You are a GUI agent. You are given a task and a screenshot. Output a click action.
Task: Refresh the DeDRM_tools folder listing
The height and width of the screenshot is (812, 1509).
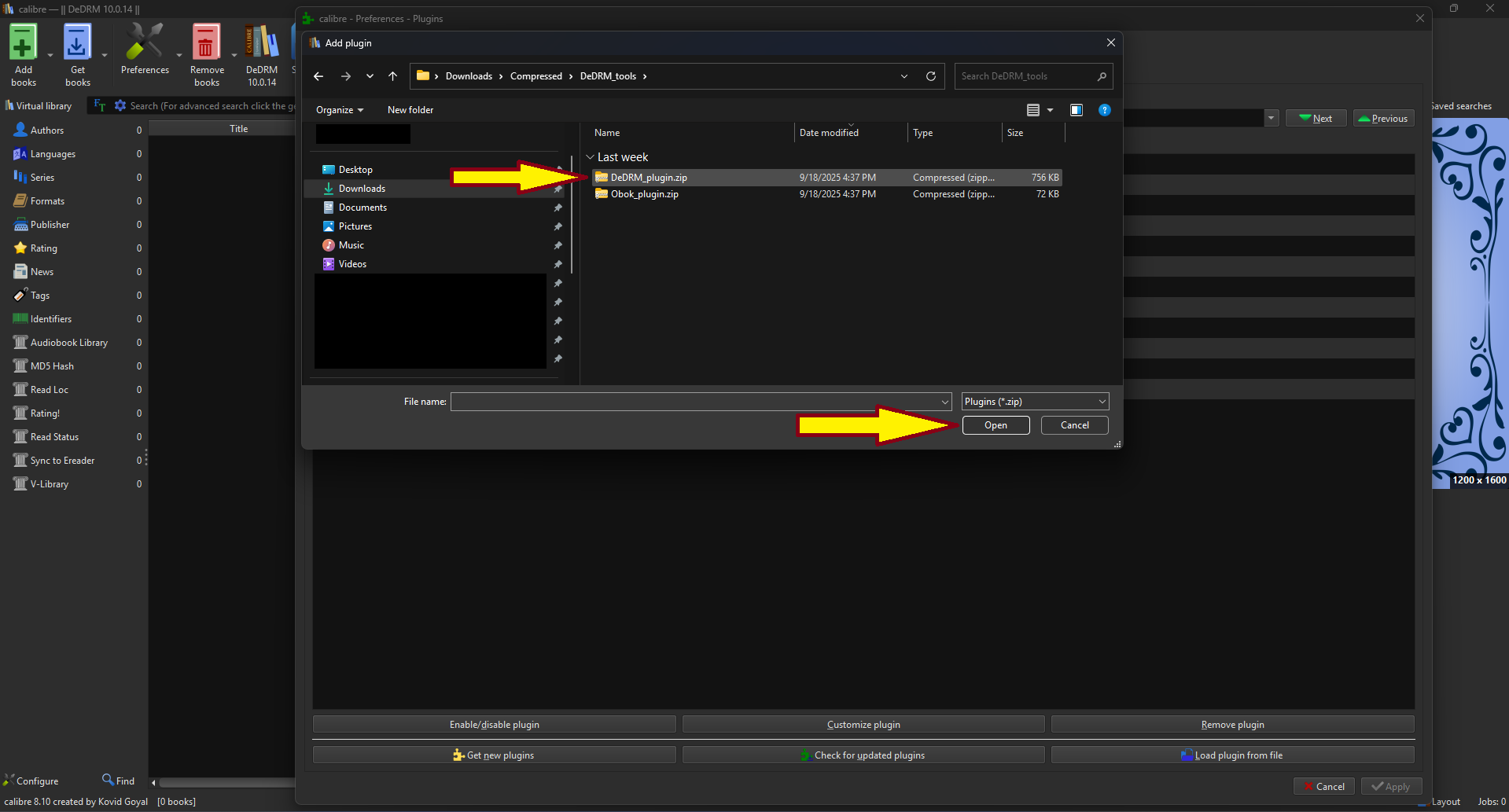[931, 76]
